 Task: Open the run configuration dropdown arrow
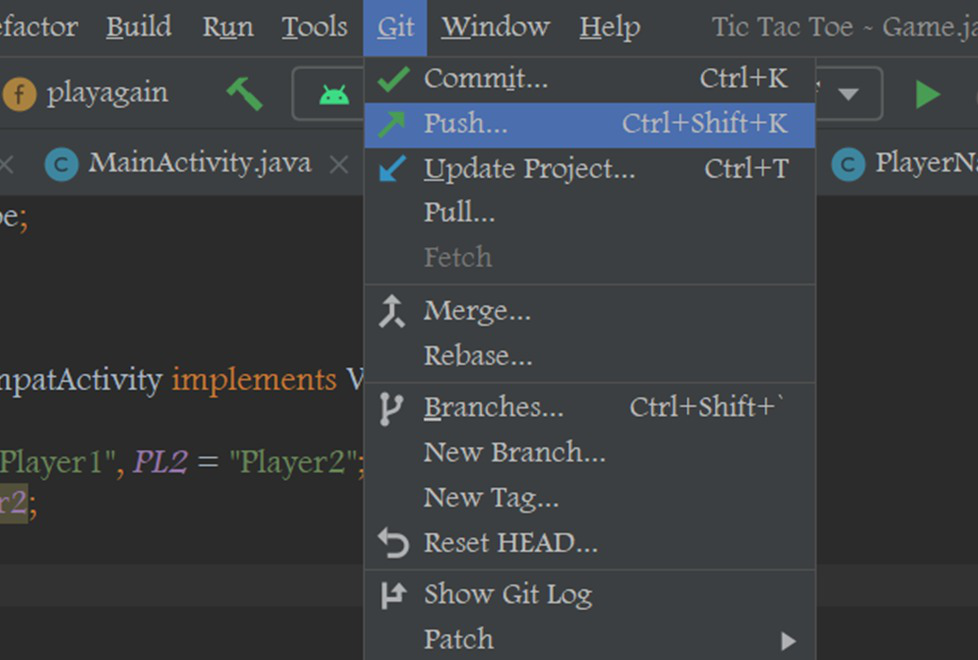pos(848,95)
